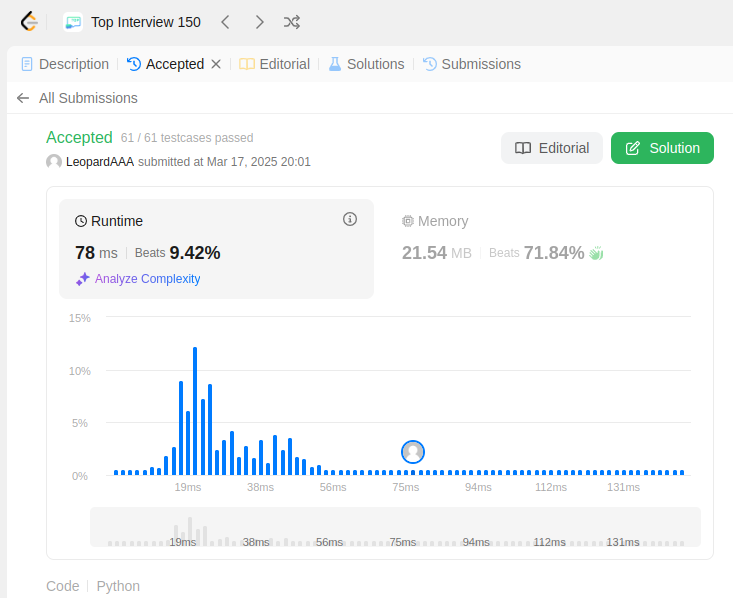Switch to the Description tab
This screenshot has height=598, width=733.
click(x=65, y=64)
